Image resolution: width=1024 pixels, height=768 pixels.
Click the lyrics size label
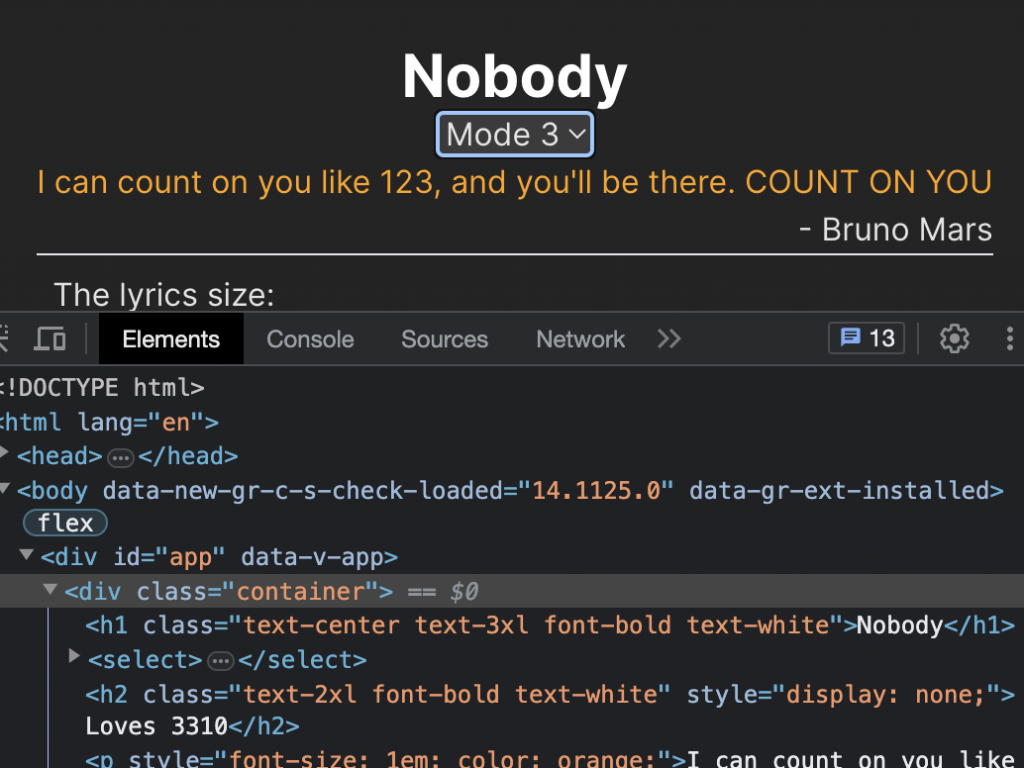(x=164, y=295)
